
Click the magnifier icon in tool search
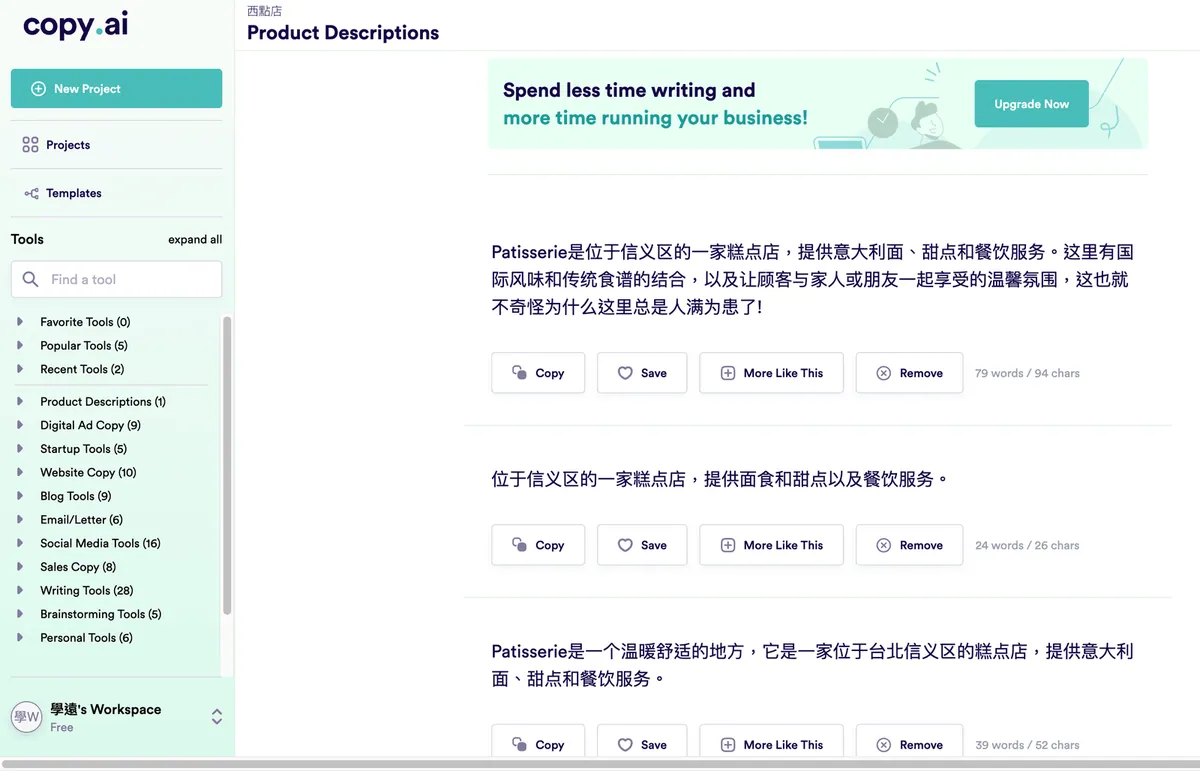coord(31,280)
